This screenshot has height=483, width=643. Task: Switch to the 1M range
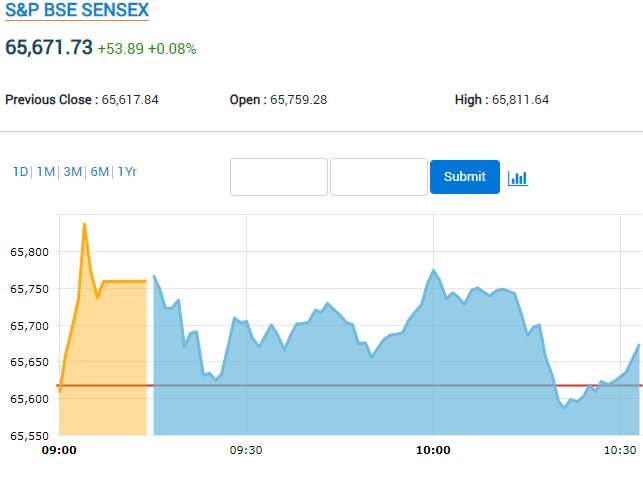(45, 172)
